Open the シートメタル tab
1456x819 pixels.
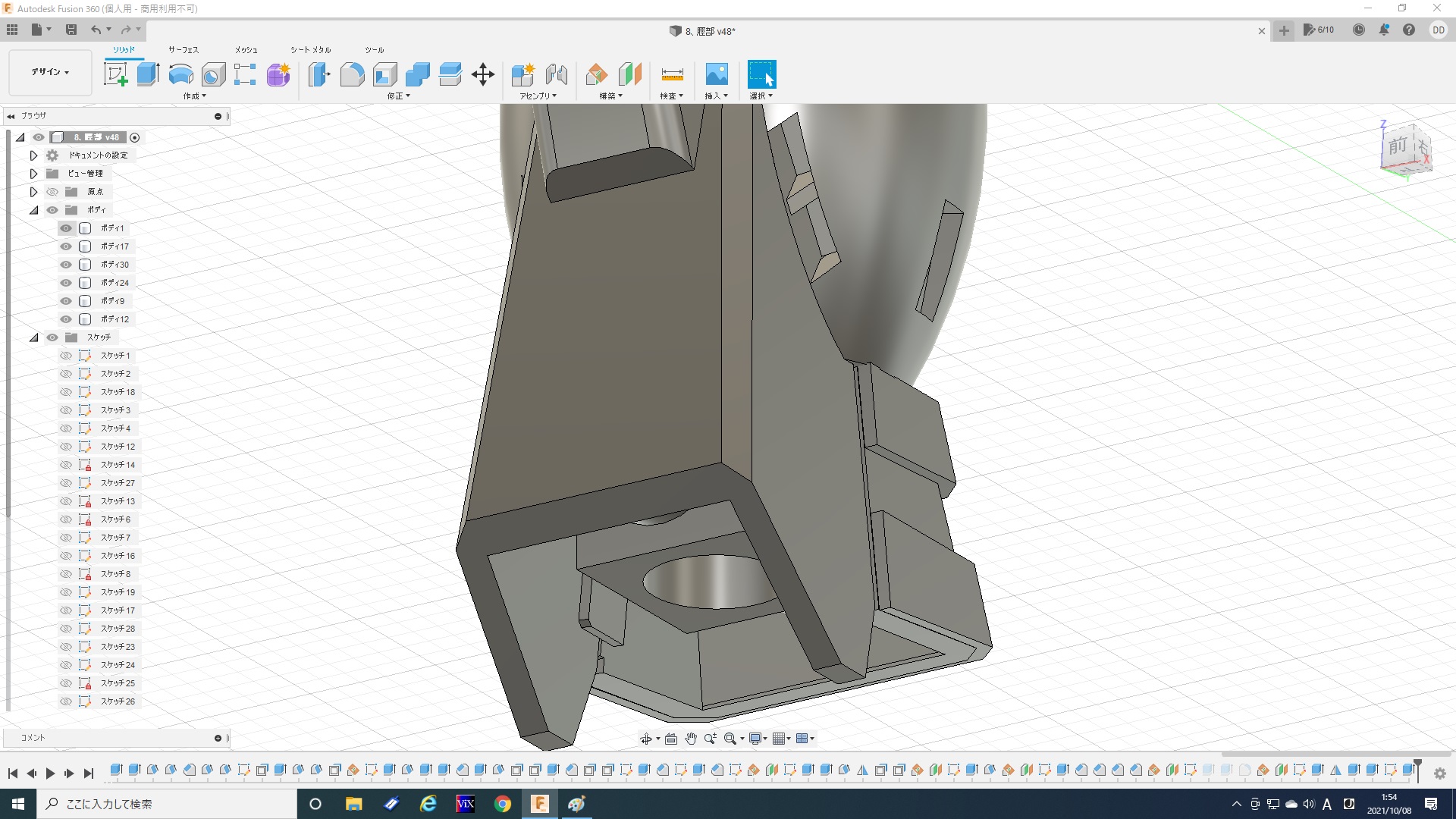point(310,50)
